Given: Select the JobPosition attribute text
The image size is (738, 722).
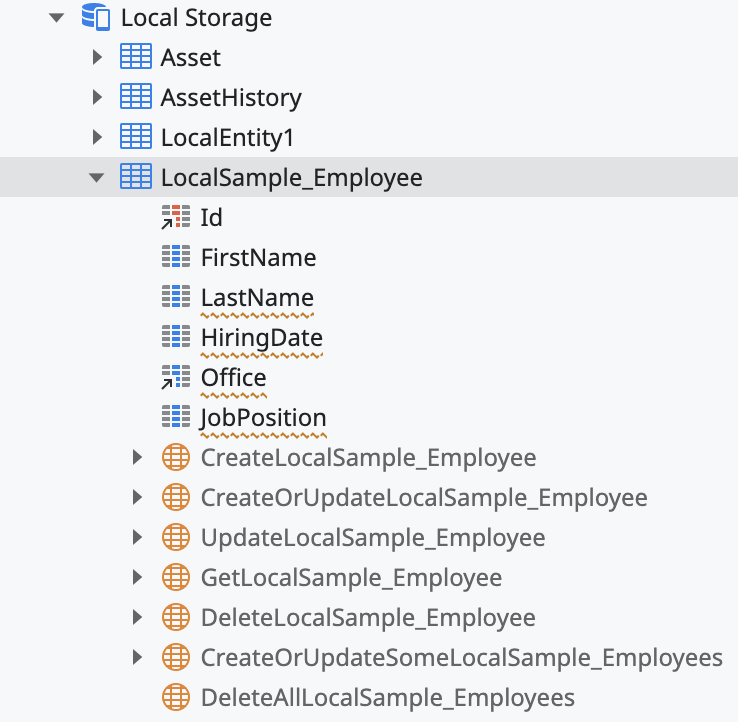Looking at the screenshot, I should tap(263, 419).
